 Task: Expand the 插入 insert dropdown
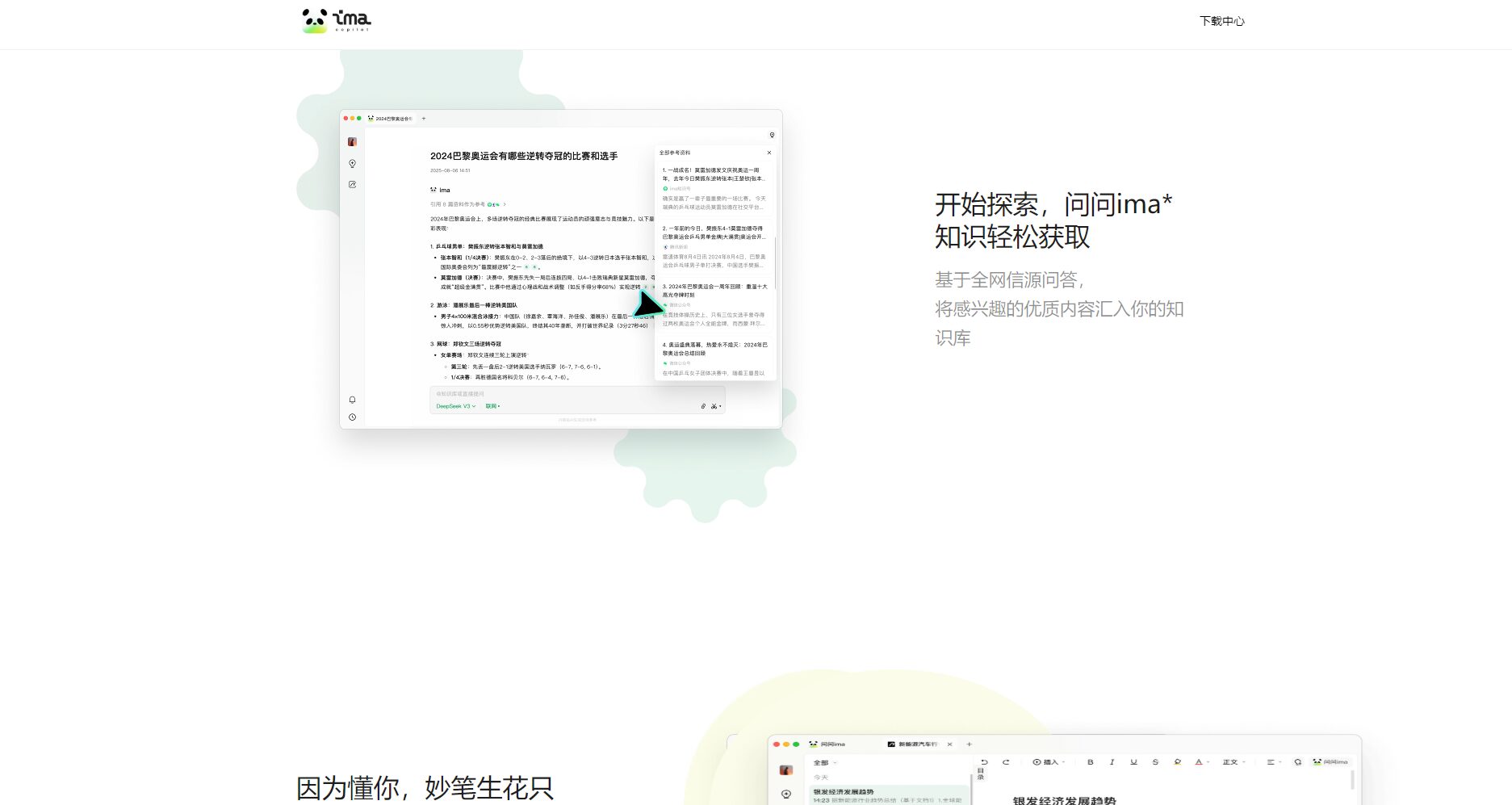[1049, 762]
